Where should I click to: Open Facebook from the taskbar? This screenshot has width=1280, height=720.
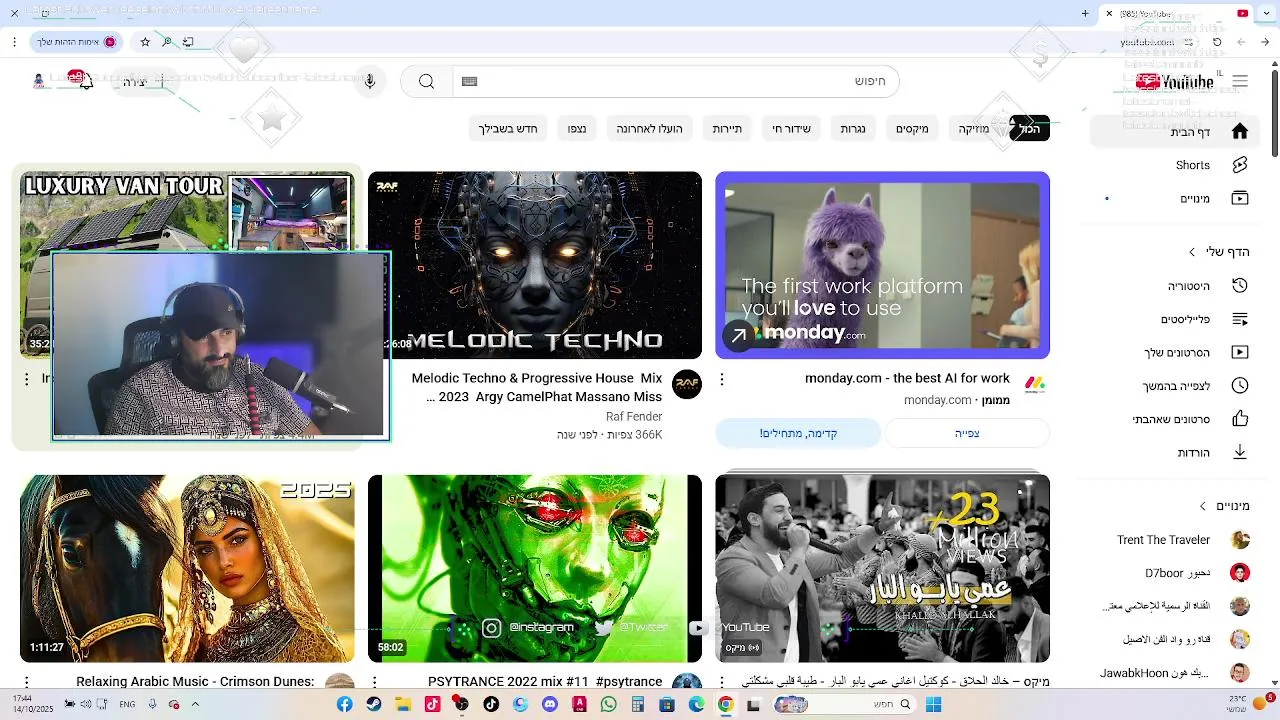coord(344,704)
